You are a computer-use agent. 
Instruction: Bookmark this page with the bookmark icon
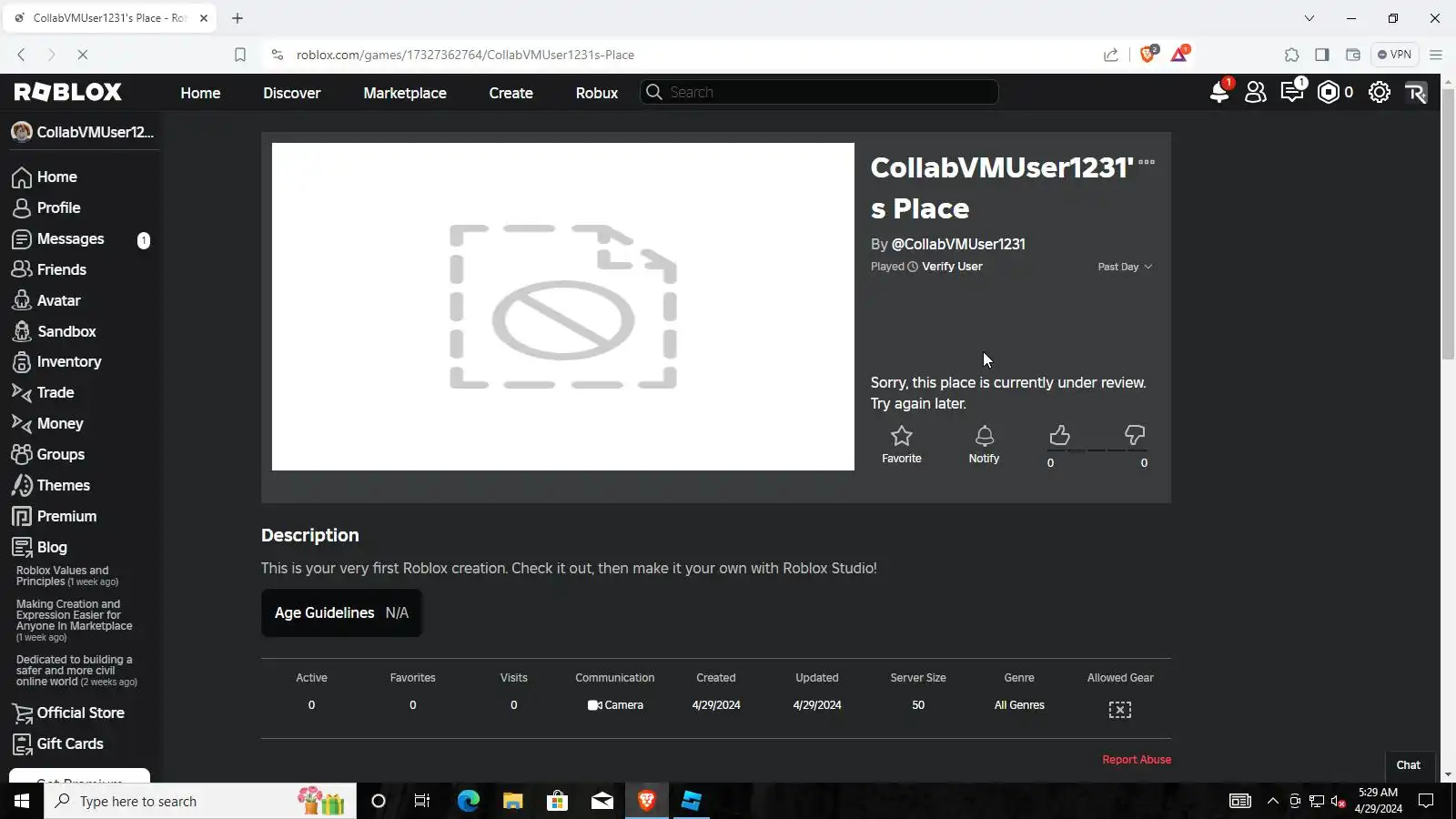240,55
